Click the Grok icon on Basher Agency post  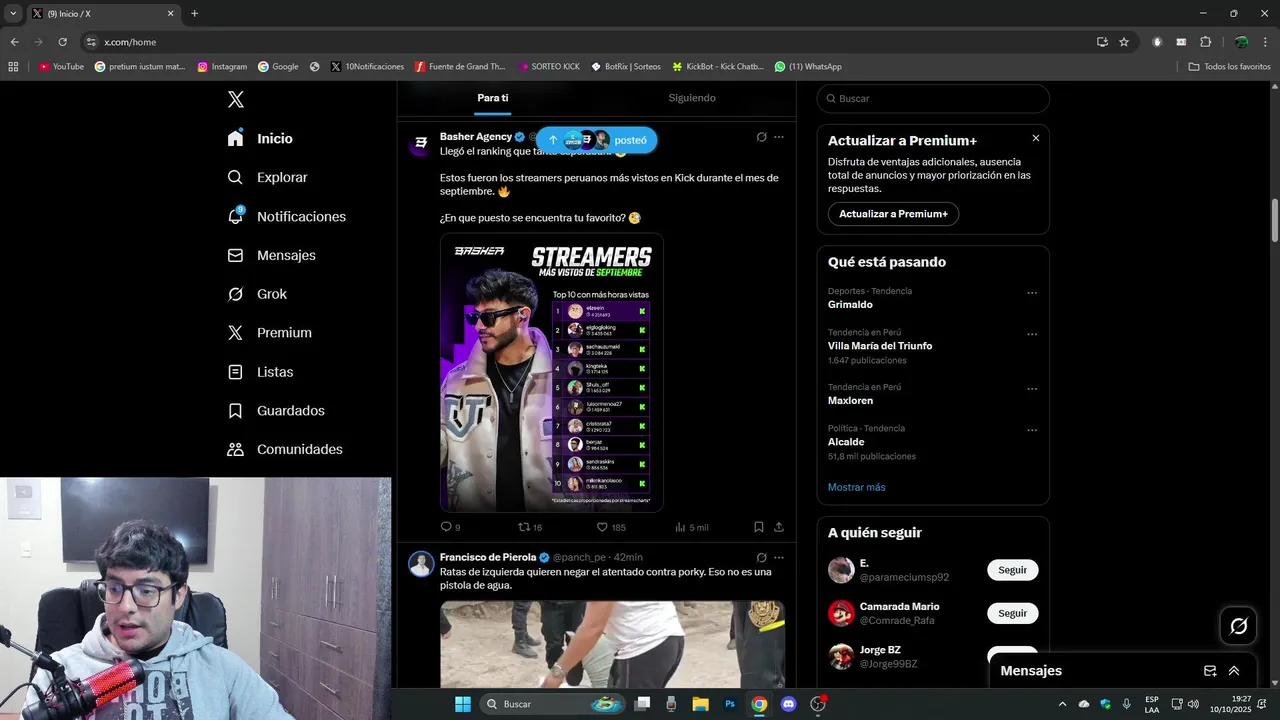(761, 137)
